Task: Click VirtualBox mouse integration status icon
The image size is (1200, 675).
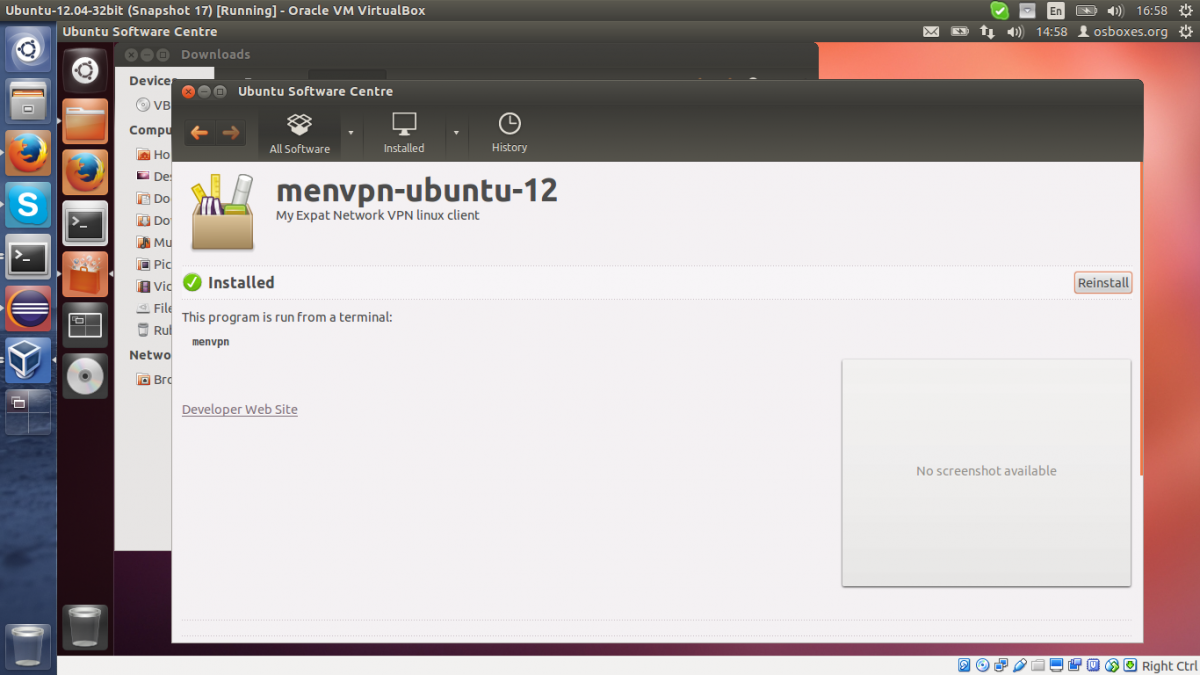Action: pos(1112,665)
